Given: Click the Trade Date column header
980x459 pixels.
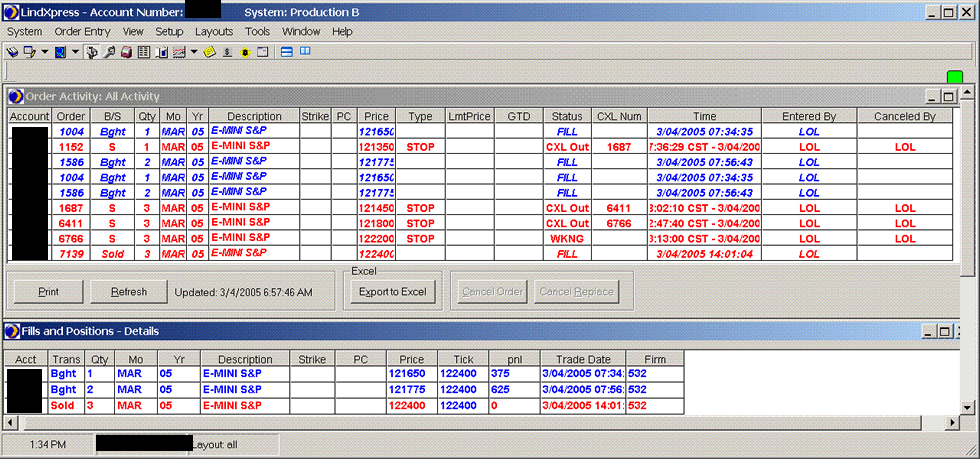Looking at the screenshot, I should click(582, 359).
